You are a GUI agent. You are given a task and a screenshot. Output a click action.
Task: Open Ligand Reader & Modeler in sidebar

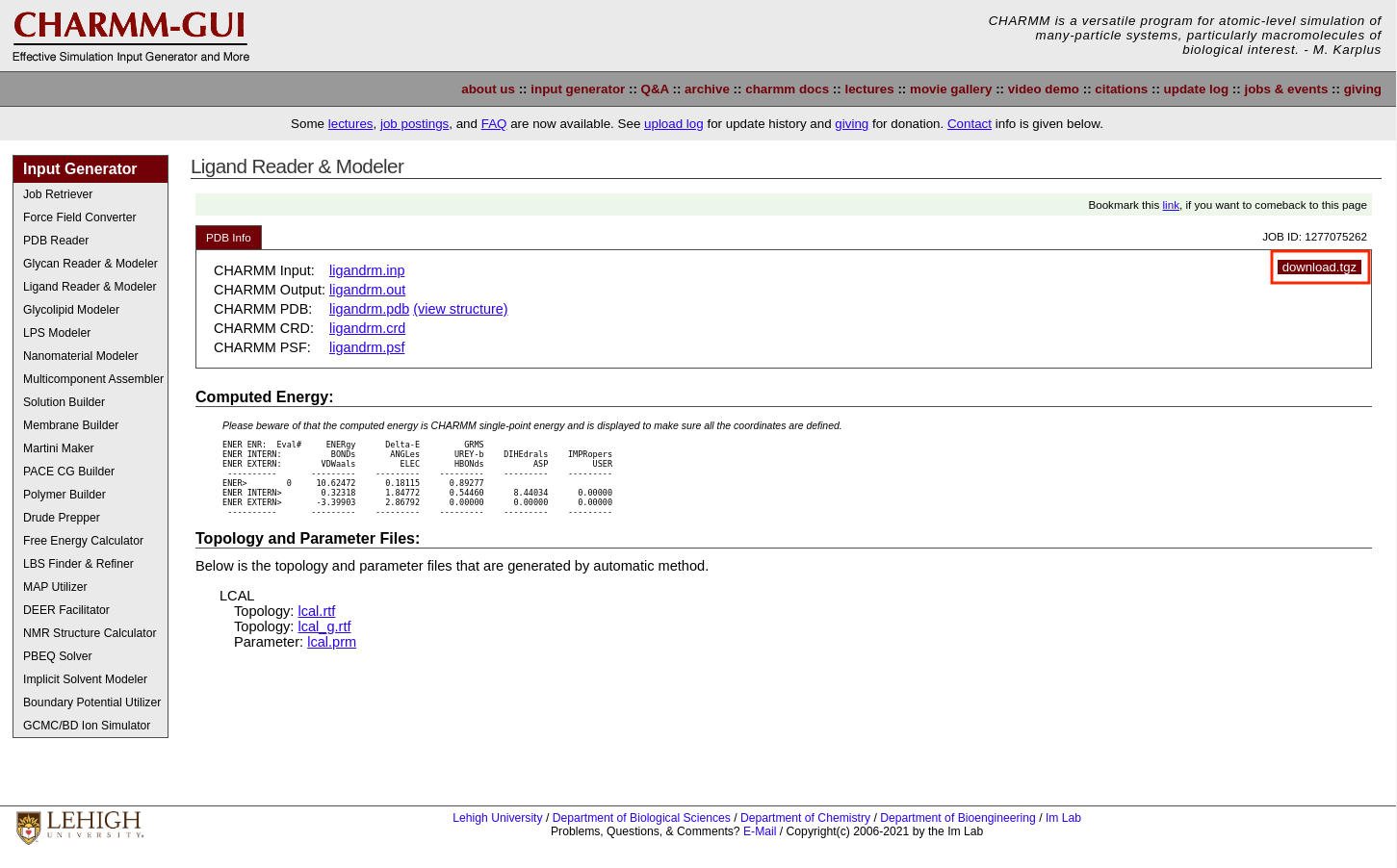[91, 287]
